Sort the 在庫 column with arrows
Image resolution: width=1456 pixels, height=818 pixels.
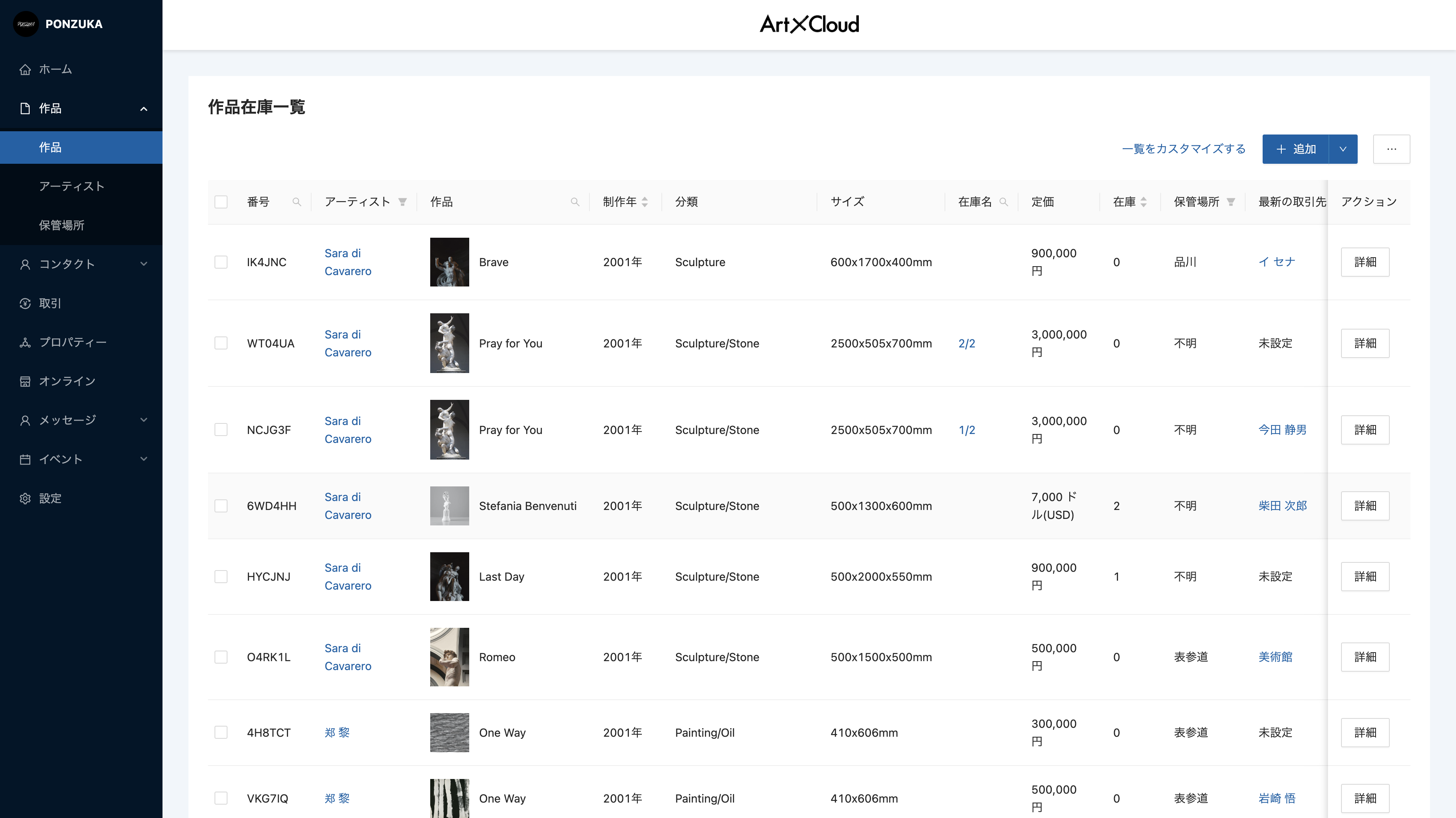(1144, 202)
